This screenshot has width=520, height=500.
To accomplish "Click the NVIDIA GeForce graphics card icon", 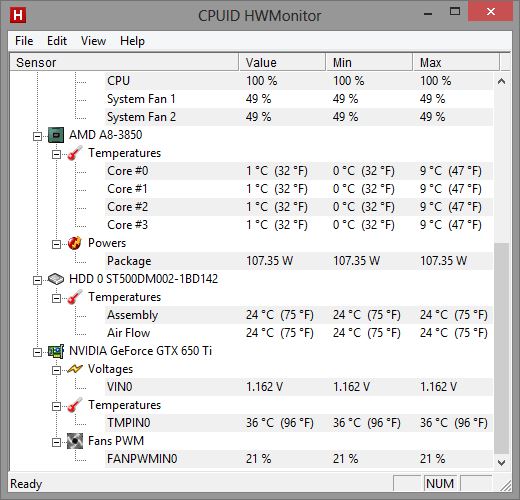I will pos(56,351).
